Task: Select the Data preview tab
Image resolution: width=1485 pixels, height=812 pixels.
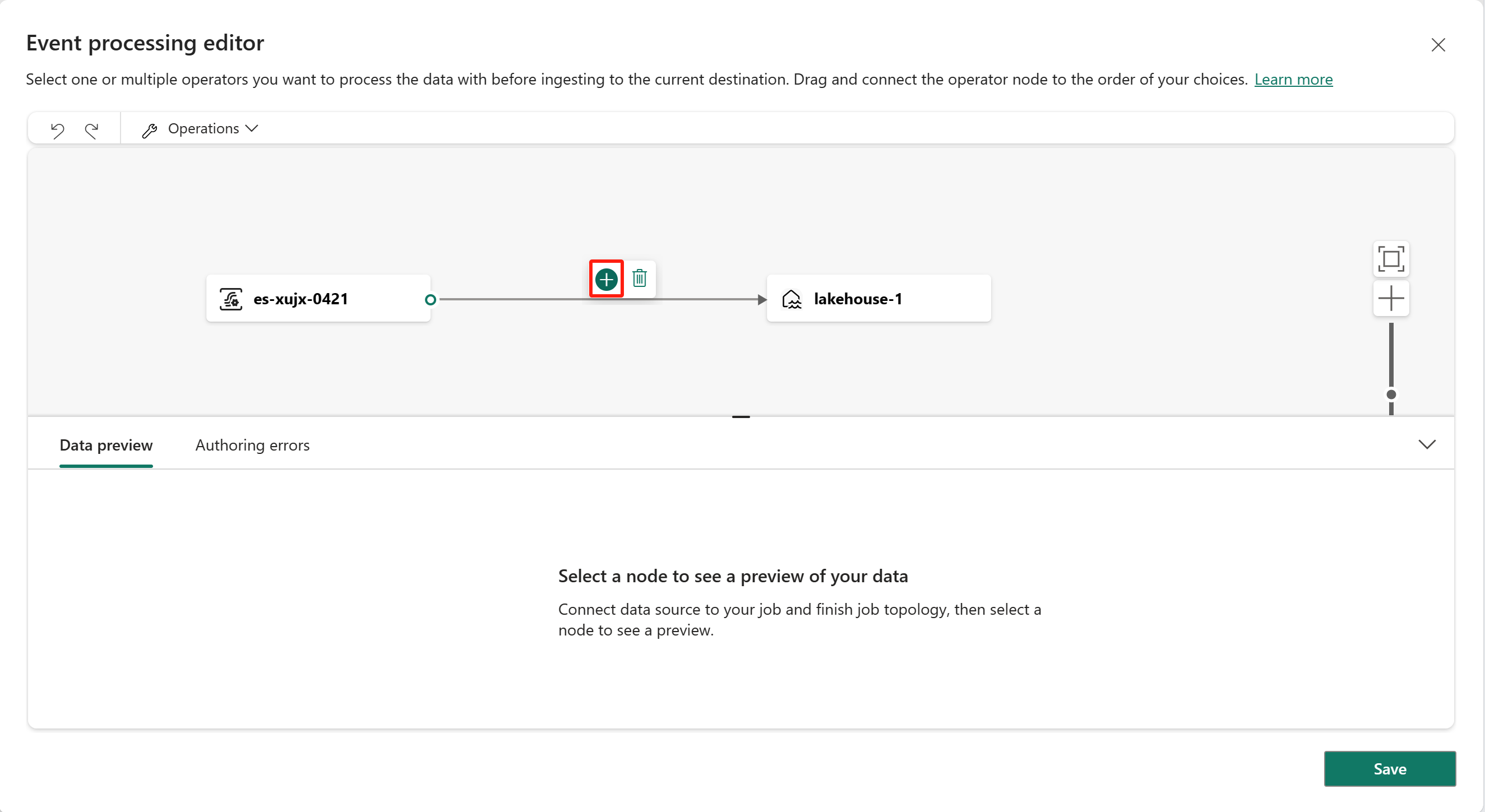Action: [107, 445]
